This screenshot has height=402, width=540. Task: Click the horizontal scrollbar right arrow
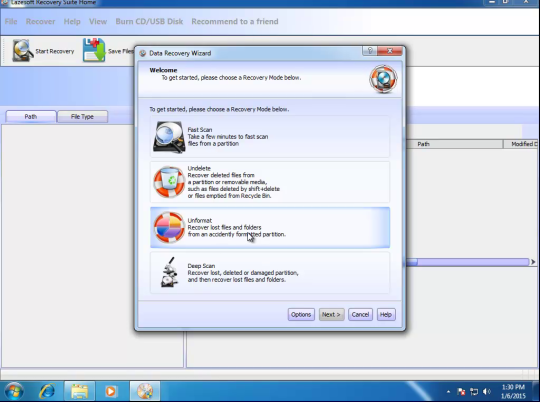(533, 262)
